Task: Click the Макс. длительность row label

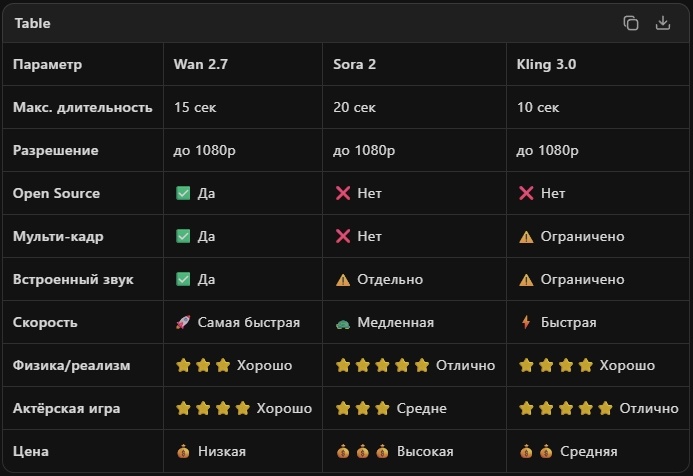Action: pos(82,108)
